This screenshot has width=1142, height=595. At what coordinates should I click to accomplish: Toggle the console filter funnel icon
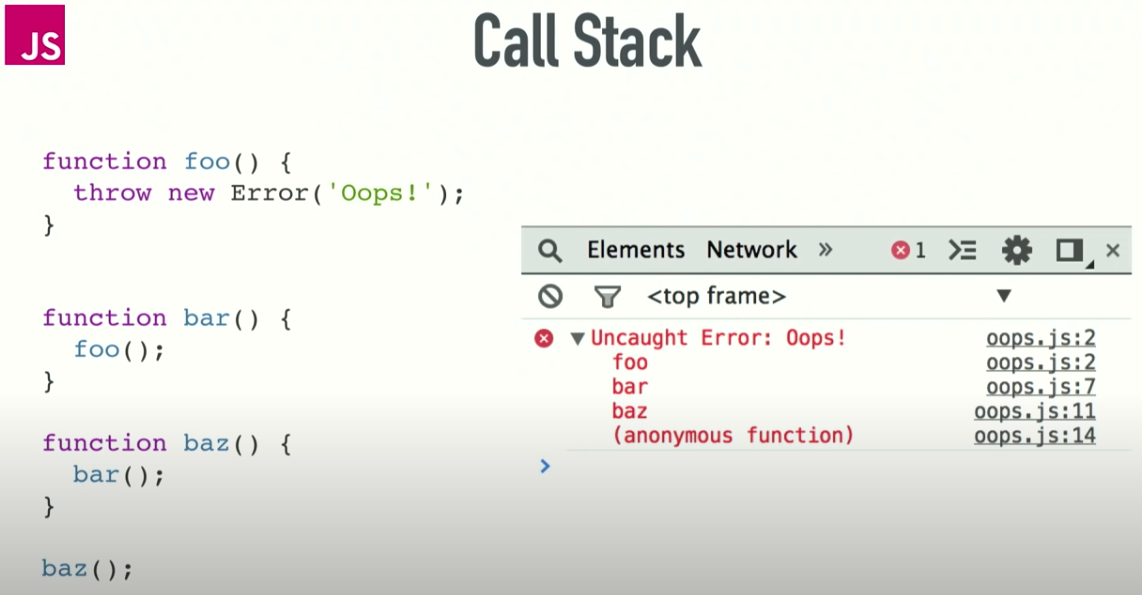coord(607,296)
